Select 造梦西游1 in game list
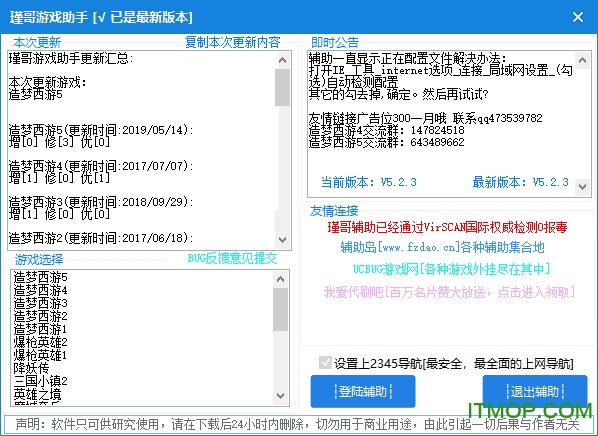This screenshot has width=598, height=436. 40,329
